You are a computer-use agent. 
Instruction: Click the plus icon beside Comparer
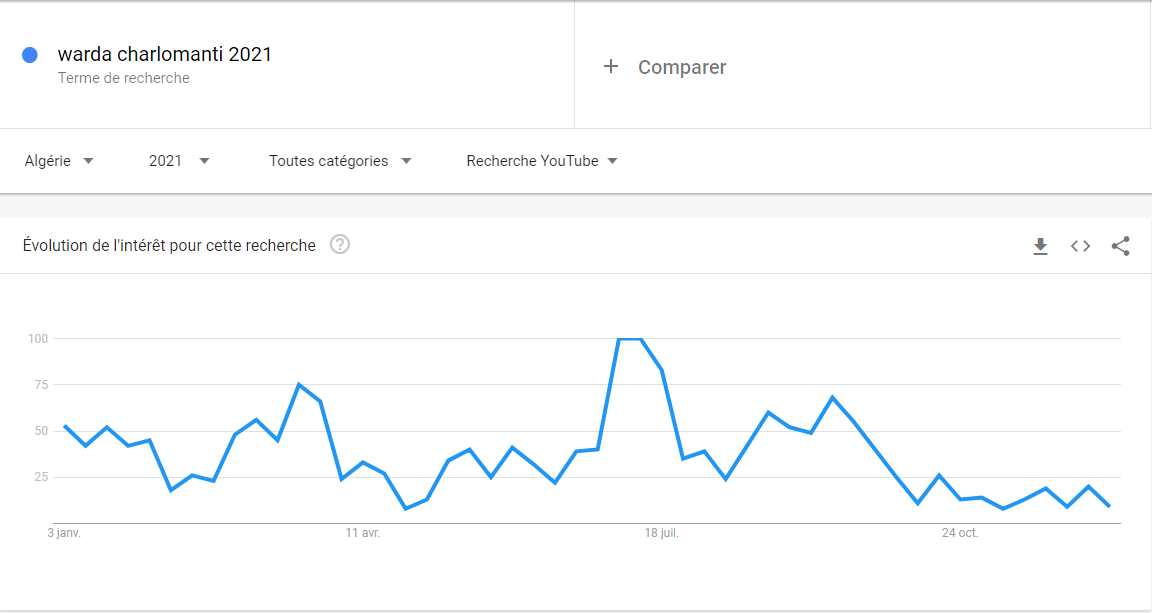(x=611, y=67)
